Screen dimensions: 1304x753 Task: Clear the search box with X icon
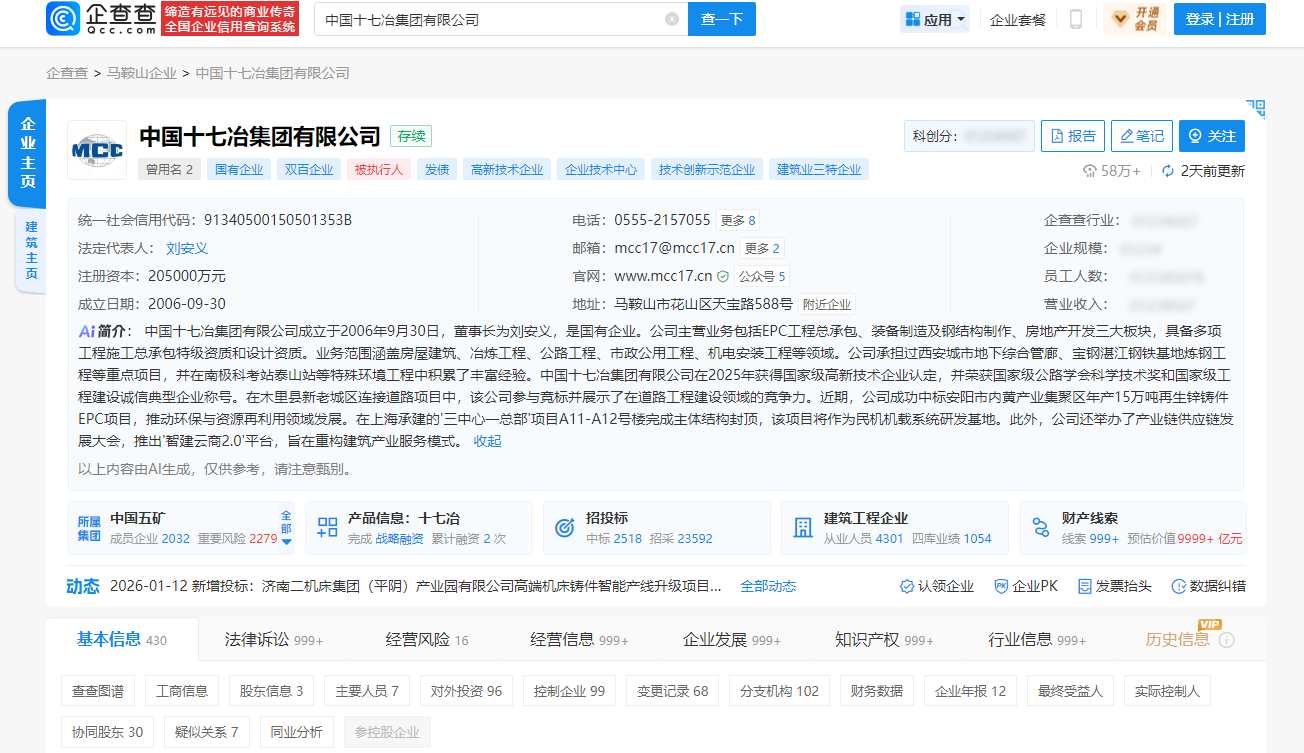coord(672,19)
